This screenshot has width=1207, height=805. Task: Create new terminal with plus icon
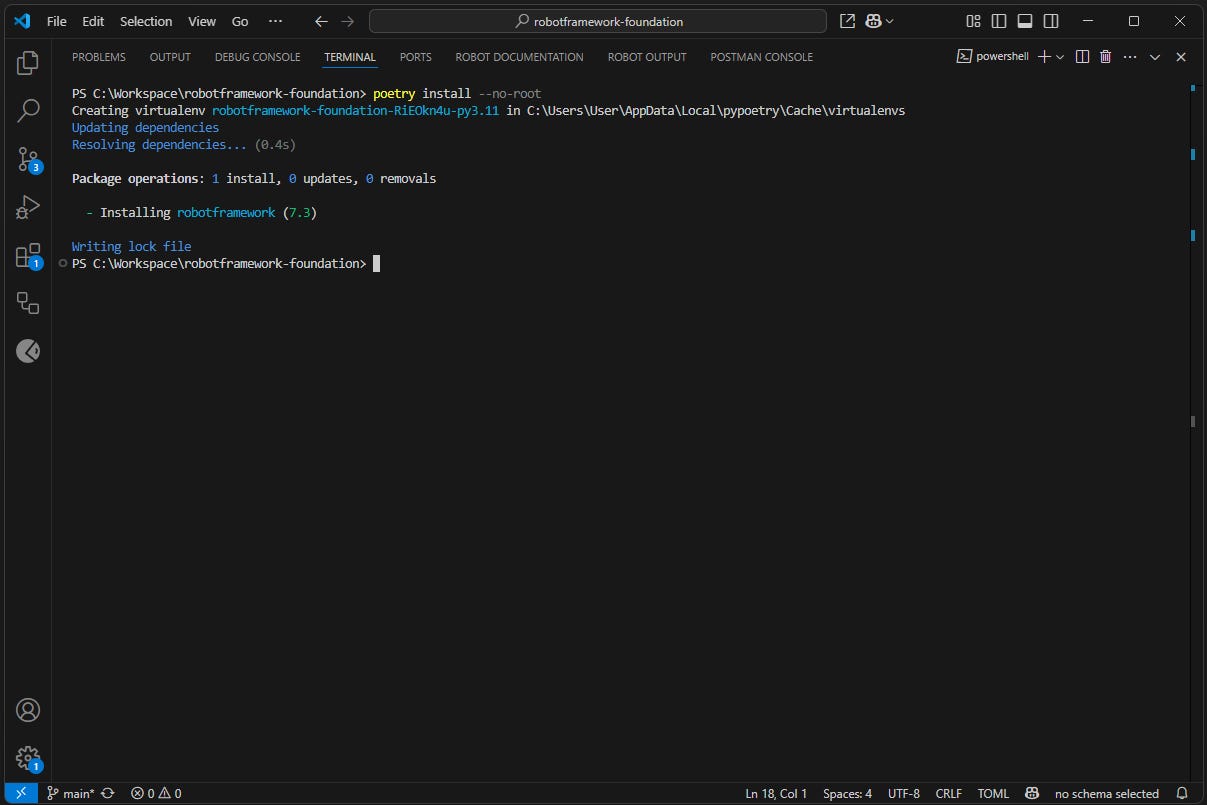[1044, 57]
